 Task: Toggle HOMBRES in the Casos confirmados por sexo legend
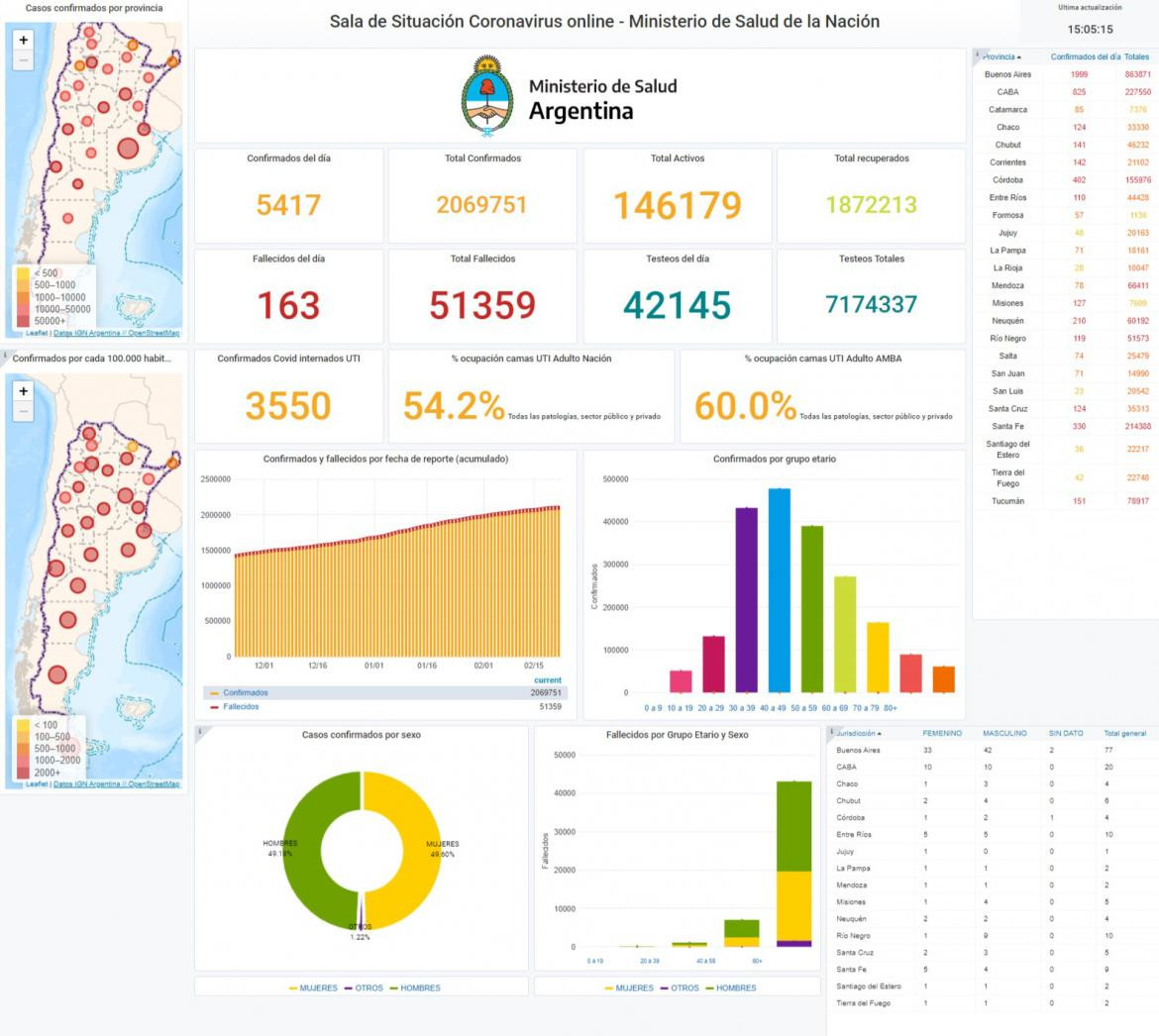click(421, 988)
